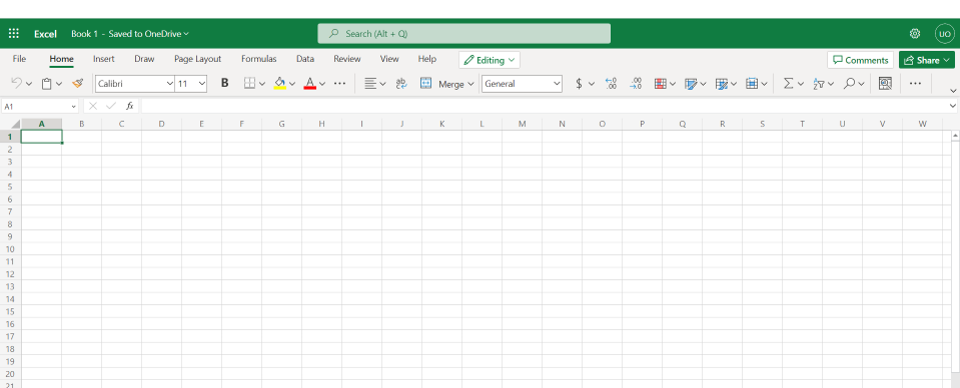Expand the formula bar chevron
Image resolution: width=960 pixels, height=388 pixels.
point(953,106)
